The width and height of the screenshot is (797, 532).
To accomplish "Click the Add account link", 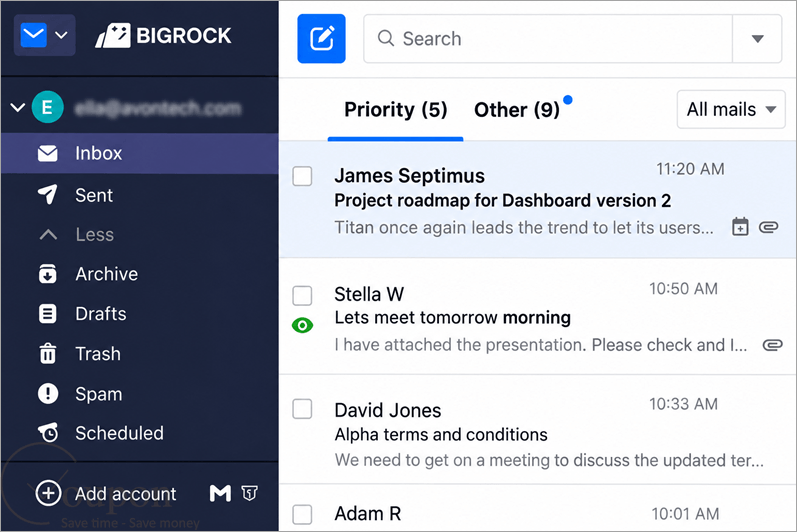I will click(126, 493).
